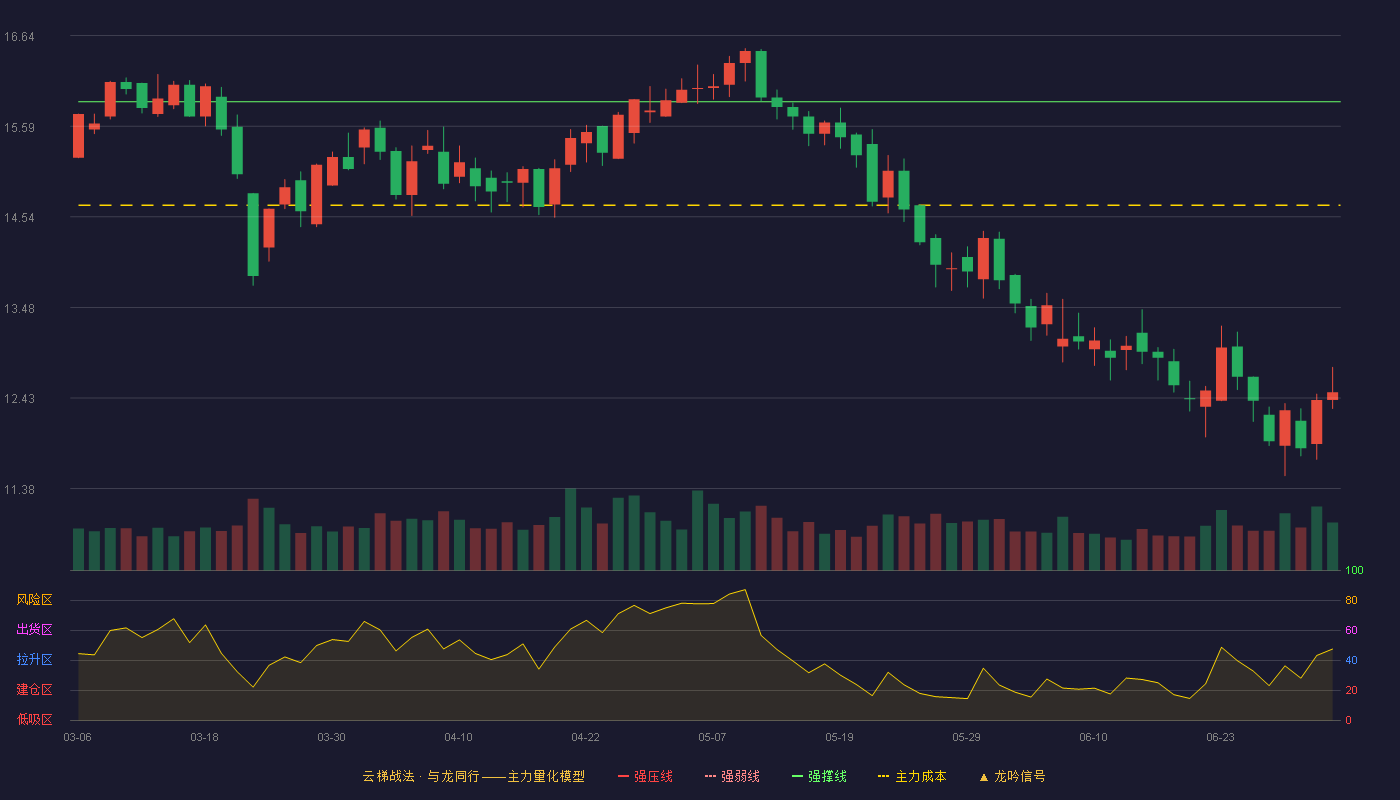
Task: Click the pink dashed 强弱线 legend marker
Action: (x=710, y=776)
